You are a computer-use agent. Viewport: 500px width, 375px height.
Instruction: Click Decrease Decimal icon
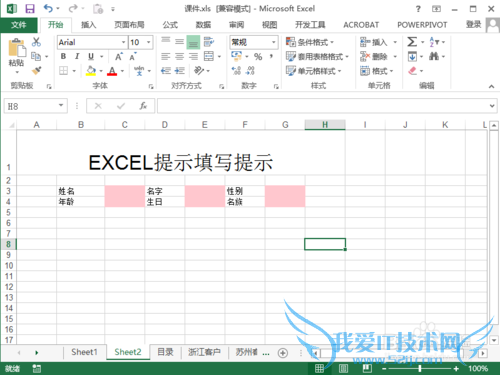(250, 70)
